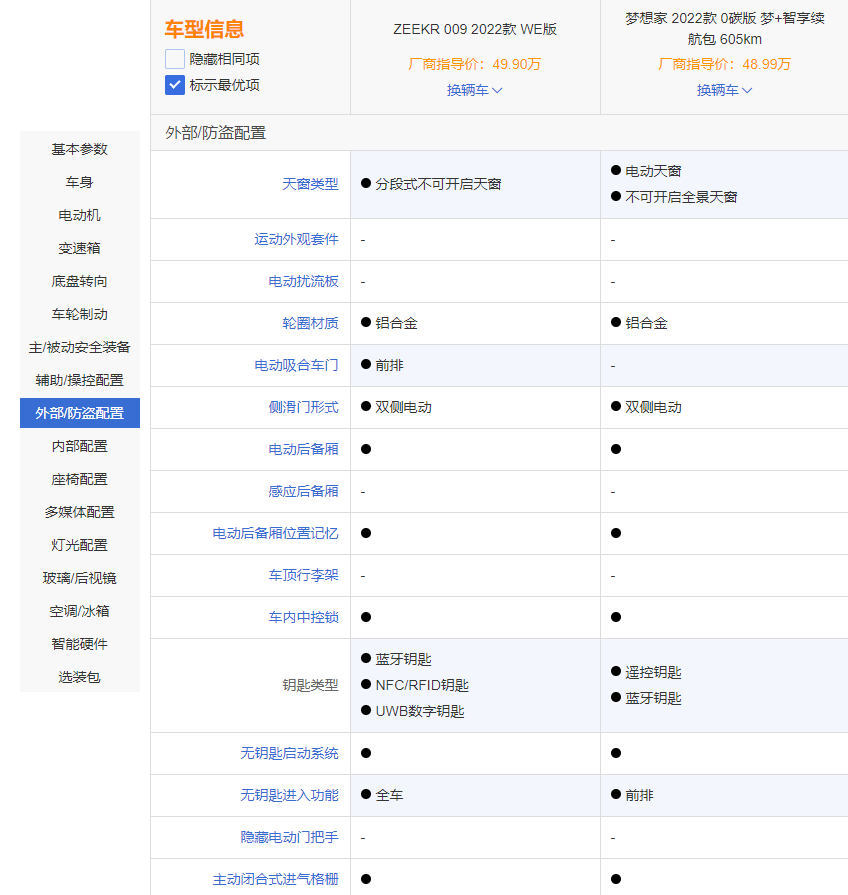Click the 隐藏电动门把手 parameter link

[x=289, y=837]
